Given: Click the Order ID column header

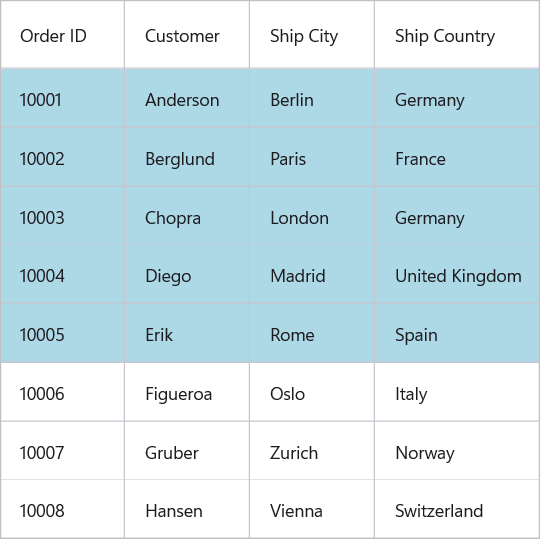Looking at the screenshot, I should [62, 34].
